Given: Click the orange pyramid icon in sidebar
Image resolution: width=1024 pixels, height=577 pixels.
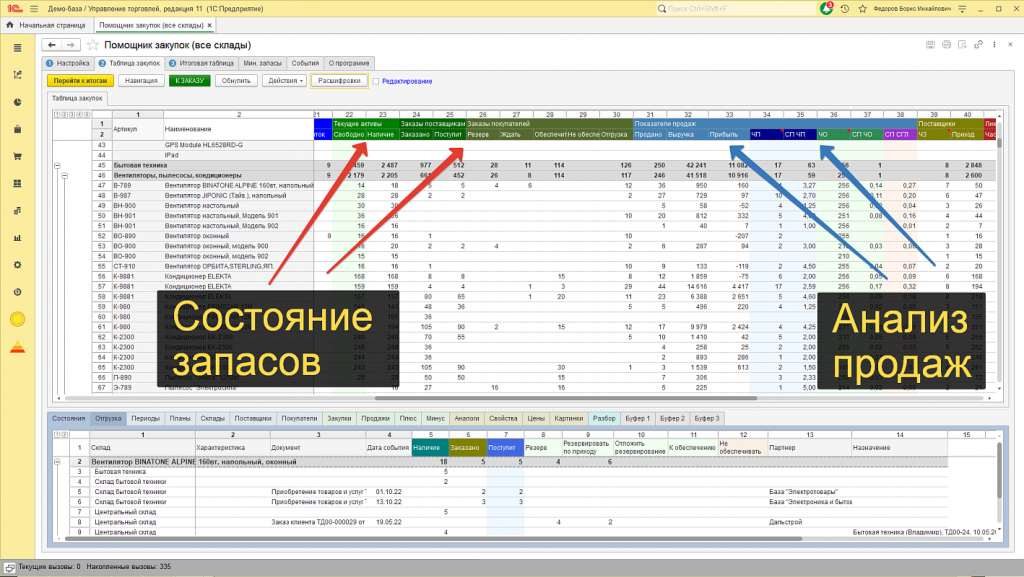Looking at the screenshot, I should pos(18,347).
